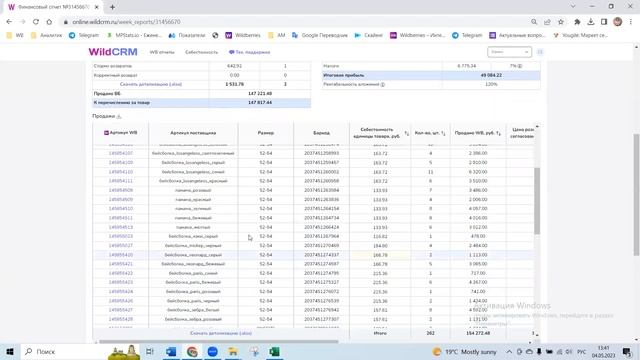Open article 145954510 link
Image resolution: width=640 pixels, height=360 pixels.
(121, 209)
